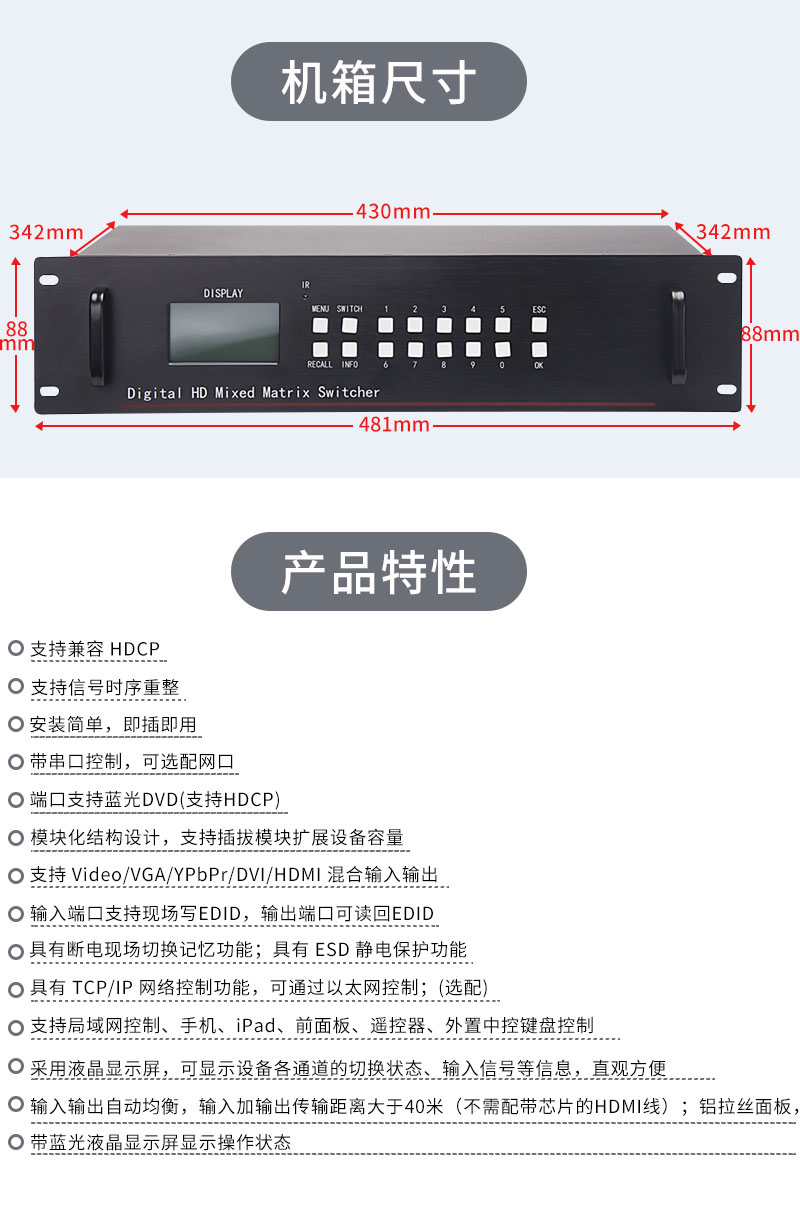
Task: Click the 带串口控制，可选配网口 feature text
Action: pyautogui.click(x=132, y=762)
